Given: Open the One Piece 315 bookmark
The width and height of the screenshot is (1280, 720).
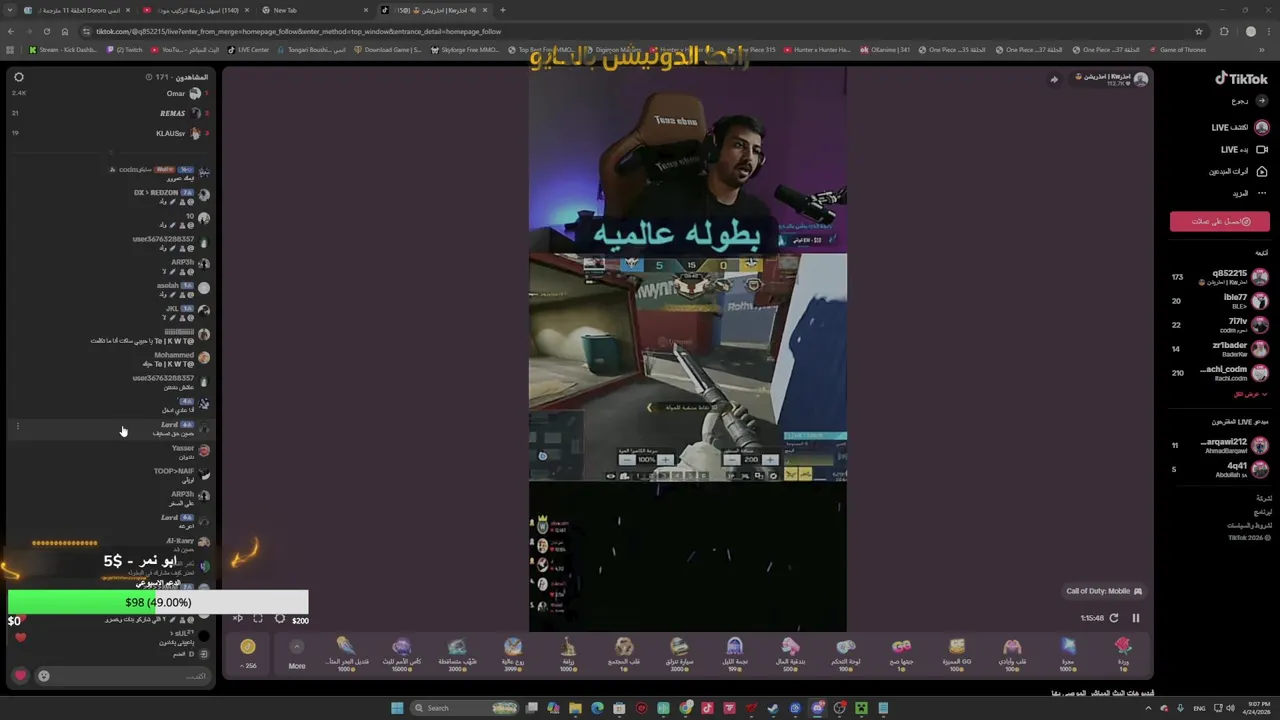Looking at the screenshot, I should tap(750, 49).
